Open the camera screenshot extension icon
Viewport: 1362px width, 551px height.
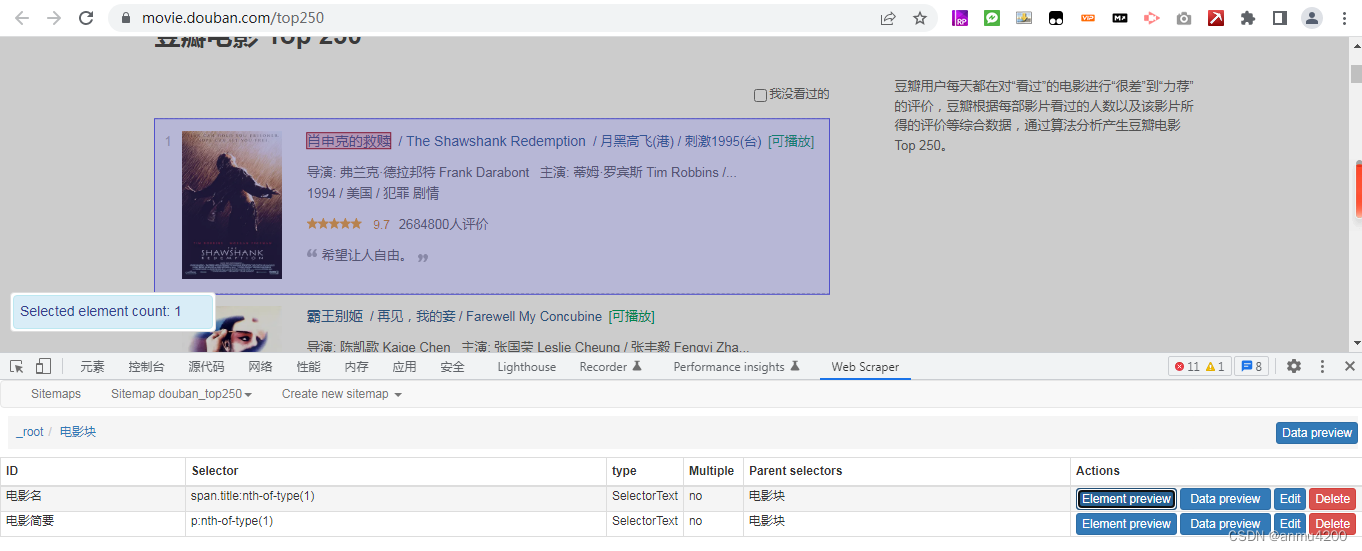[x=1184, y=18]
